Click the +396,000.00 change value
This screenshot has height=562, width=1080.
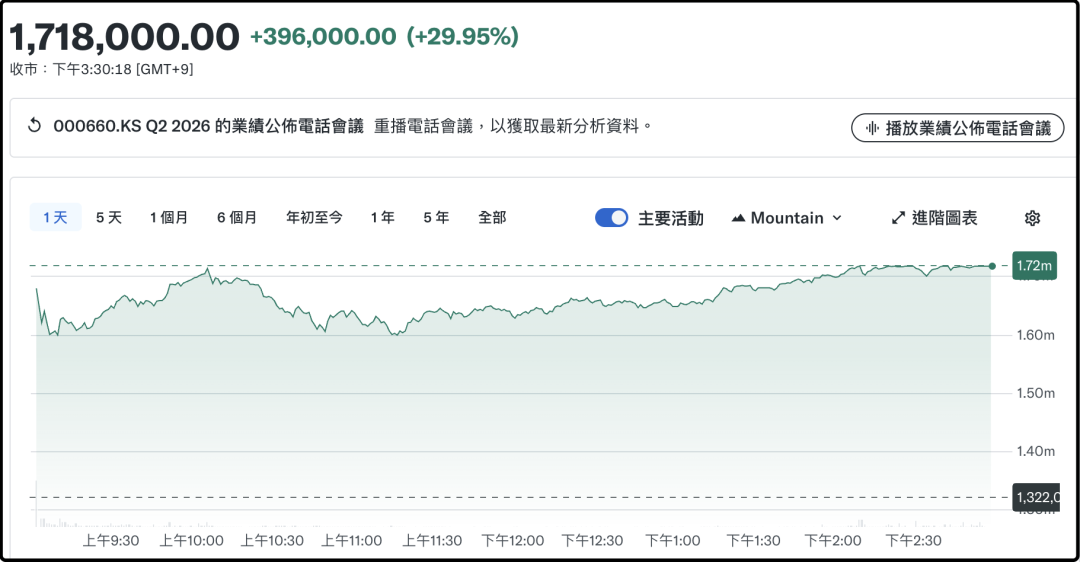point(323,37)
